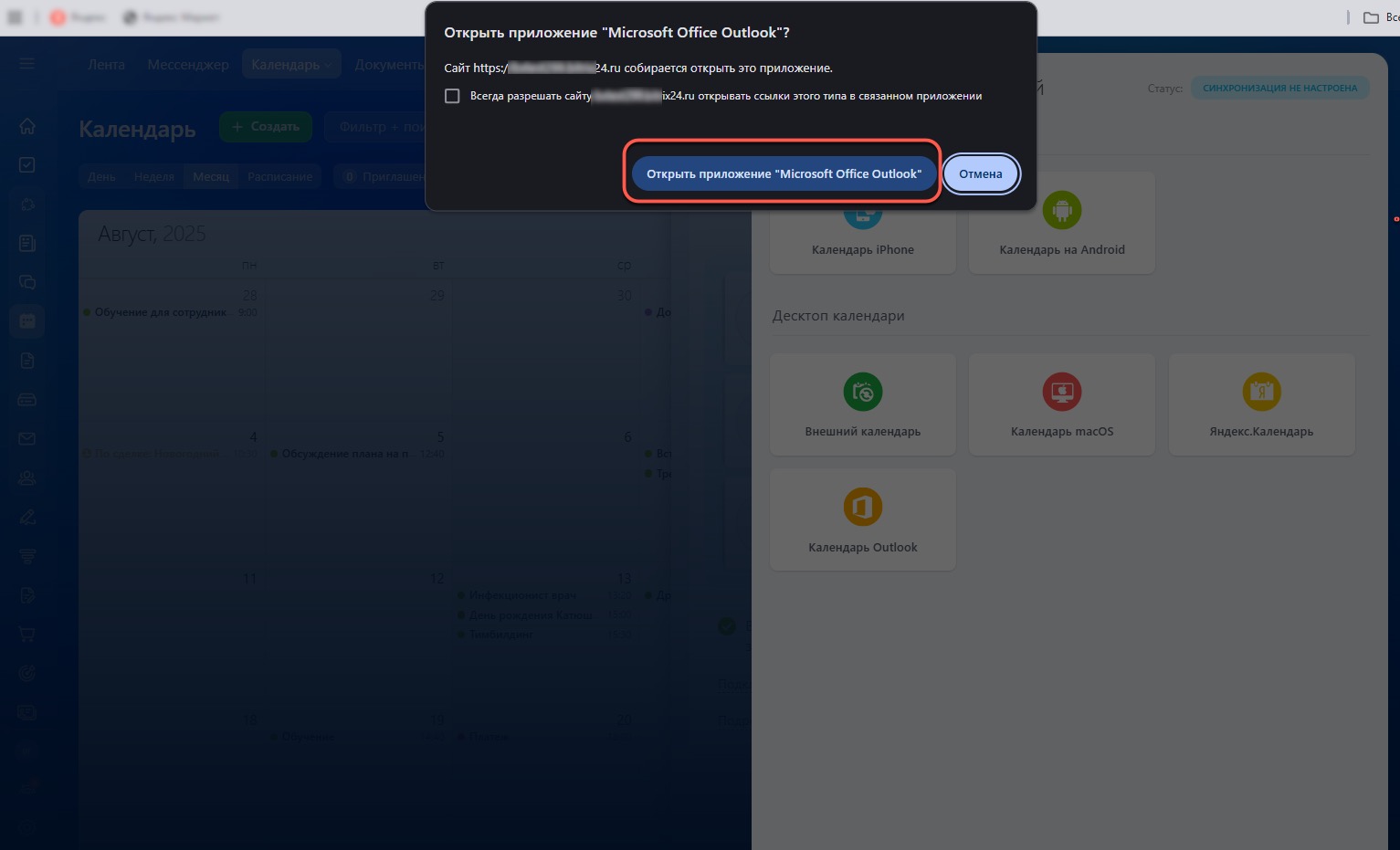Open the news feed page icon in sidebar
Image resolution: width=1400 pixels, height=850 pixels.
27,243
